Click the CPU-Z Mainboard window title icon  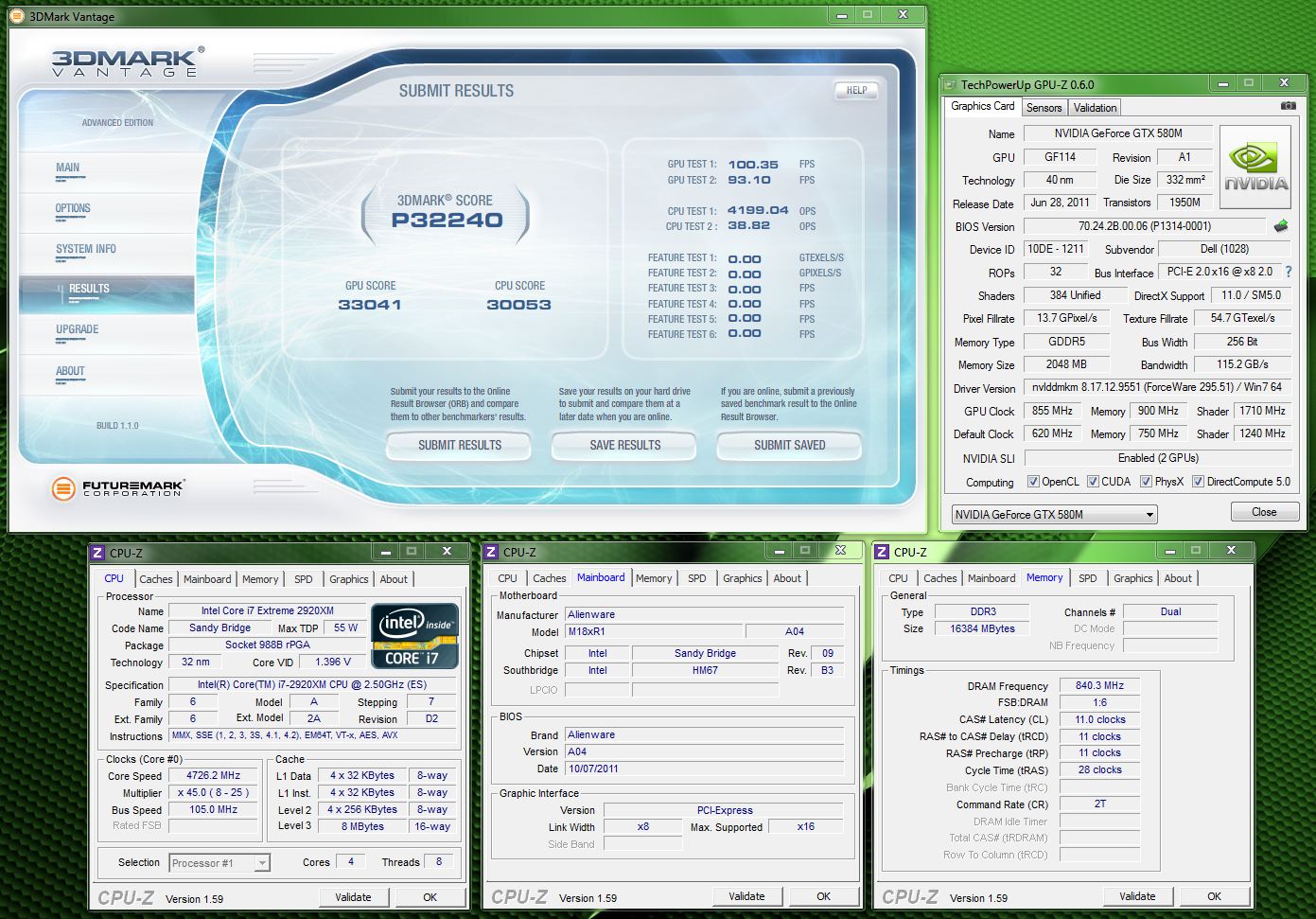pos(491,552)
